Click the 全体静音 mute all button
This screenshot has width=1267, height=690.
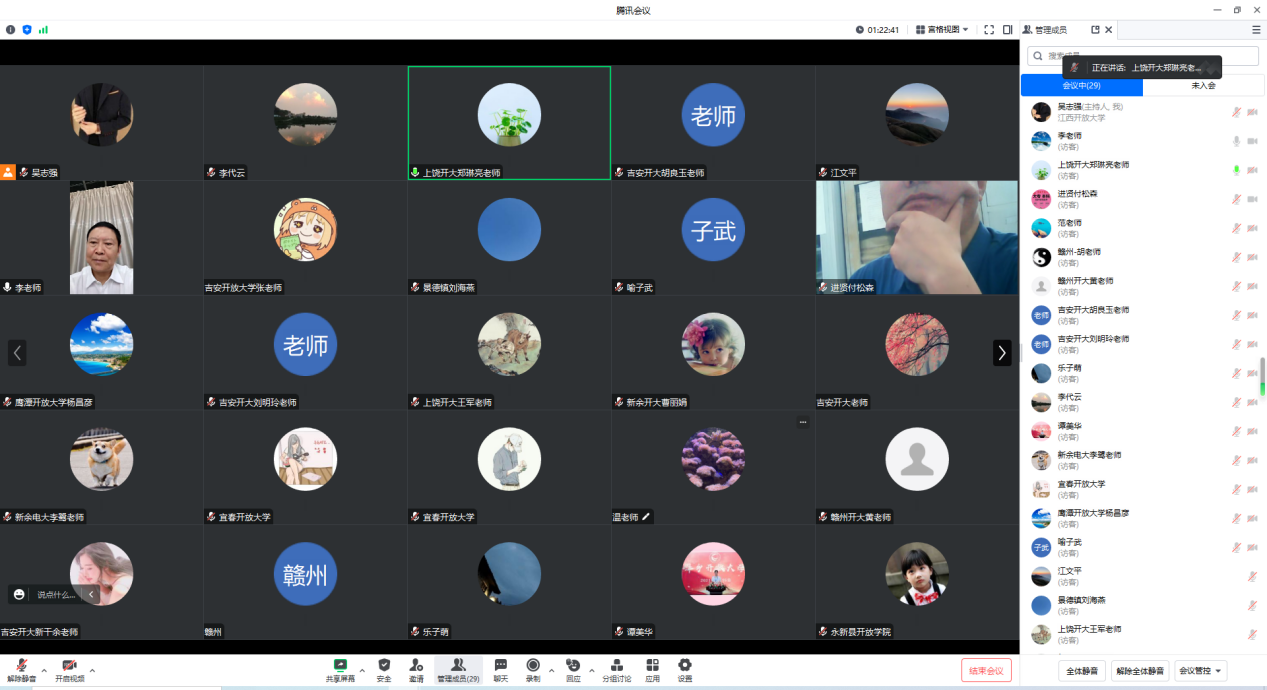[x=1081, y=671]
